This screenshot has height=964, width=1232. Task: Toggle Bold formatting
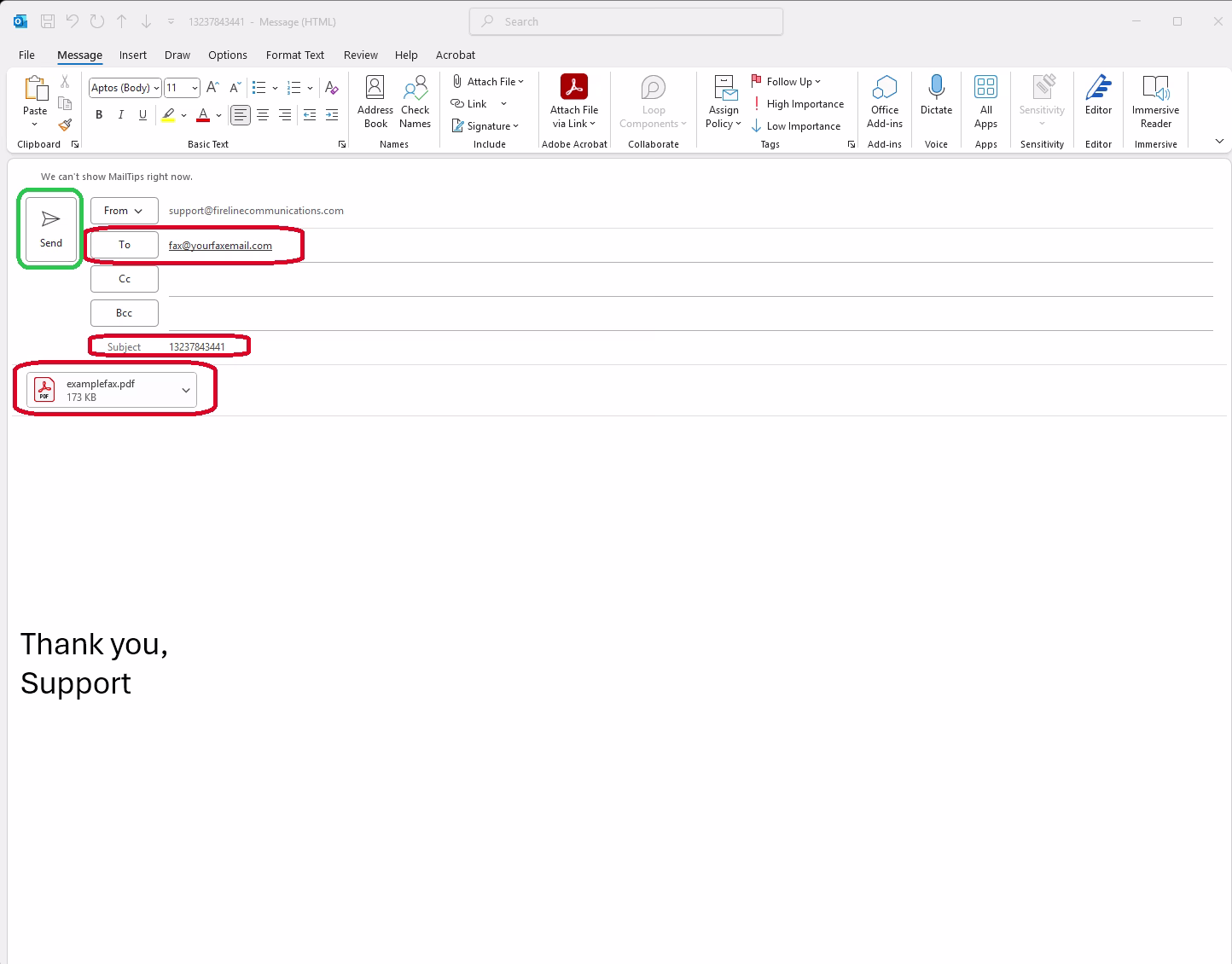99,114
